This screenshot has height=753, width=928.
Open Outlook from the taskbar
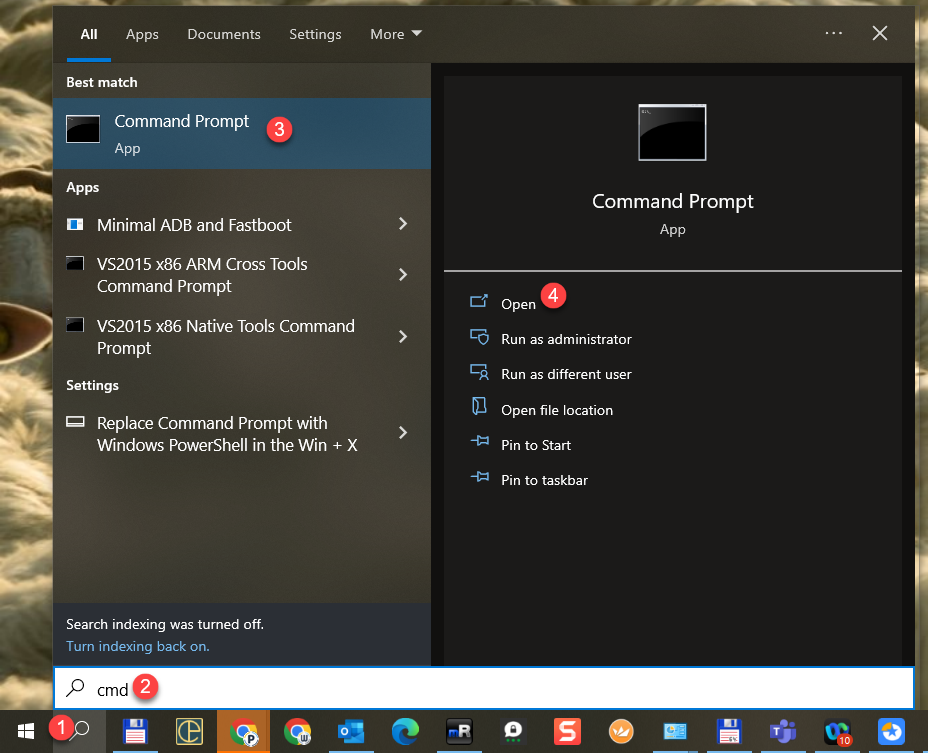coord(351,731)
